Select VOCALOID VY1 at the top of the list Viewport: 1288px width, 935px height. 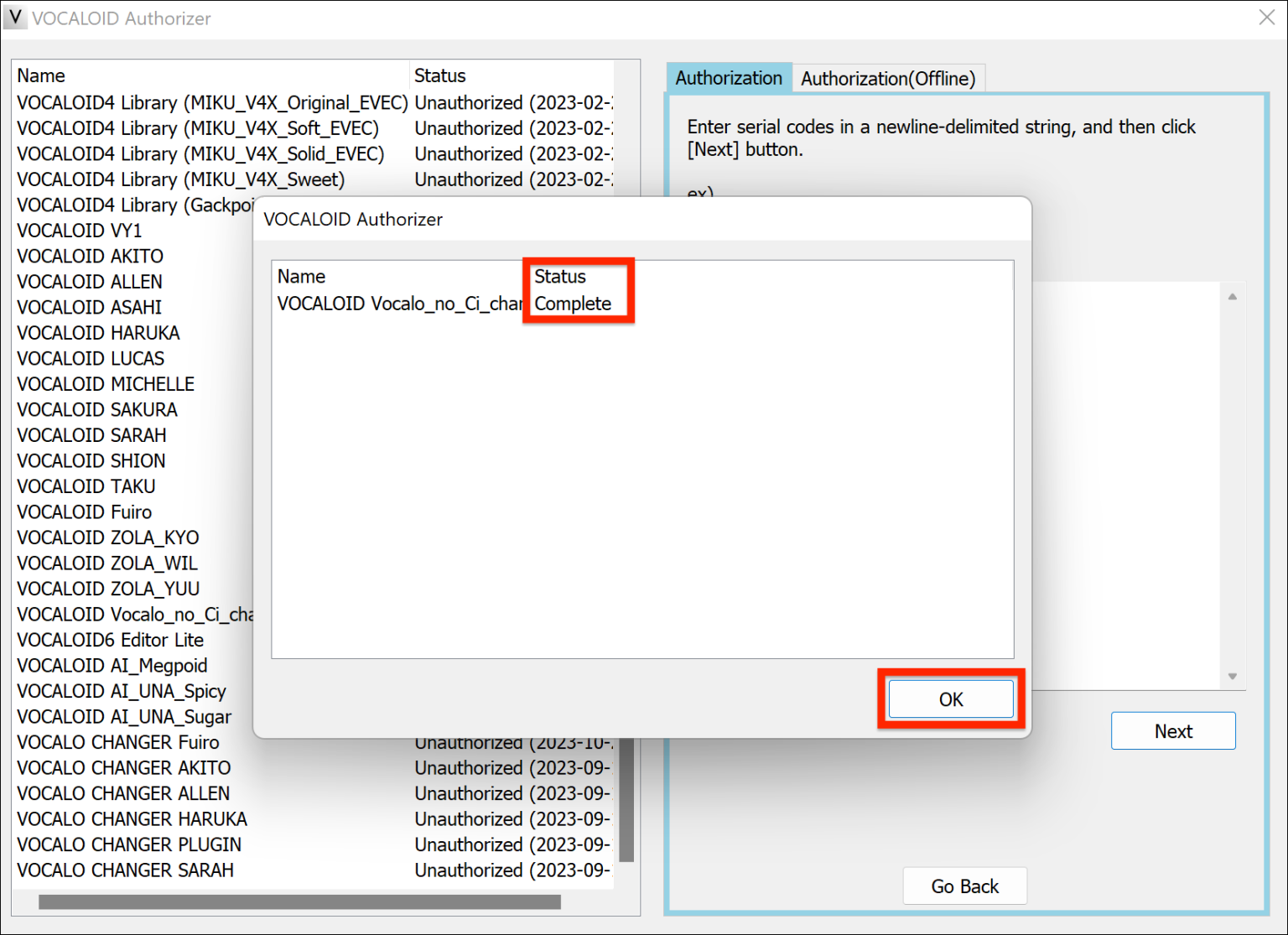click(78, 230)
